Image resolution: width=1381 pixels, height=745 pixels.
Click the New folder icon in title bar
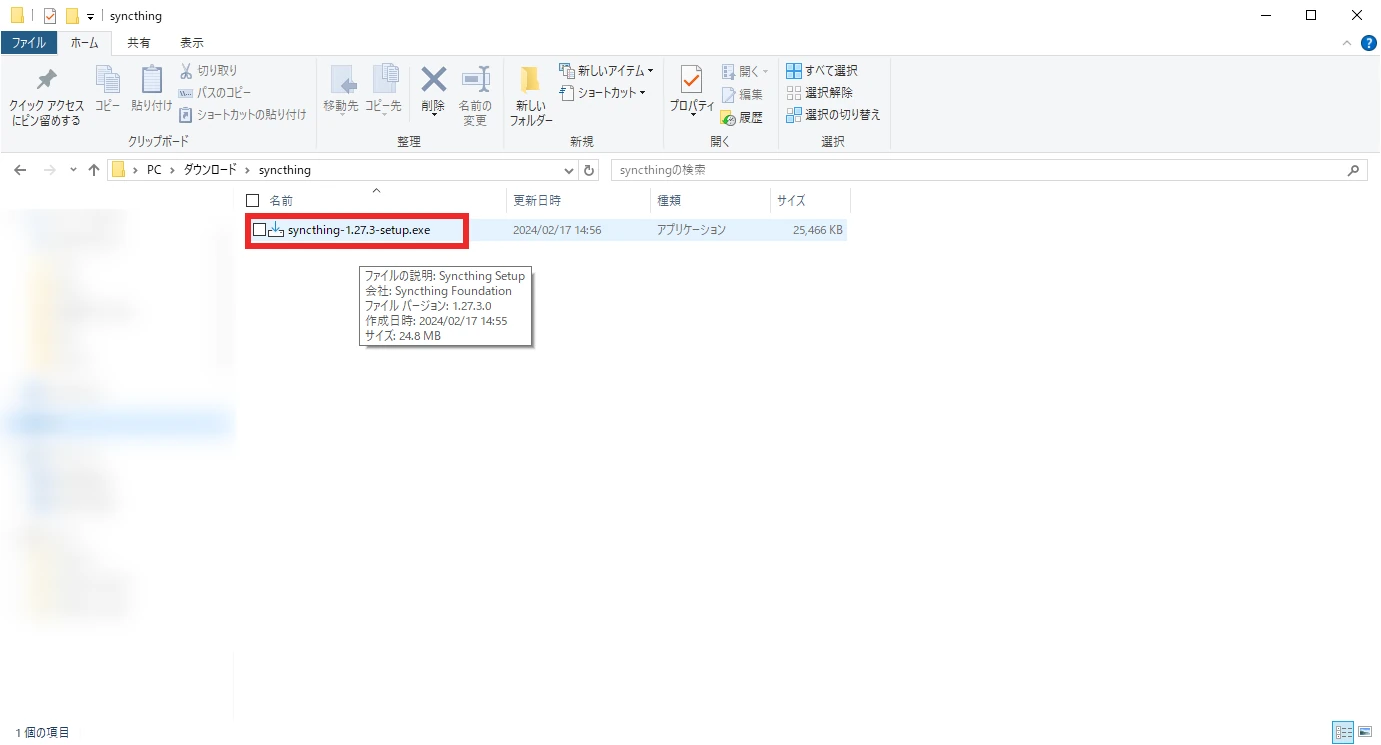(72, 16)
